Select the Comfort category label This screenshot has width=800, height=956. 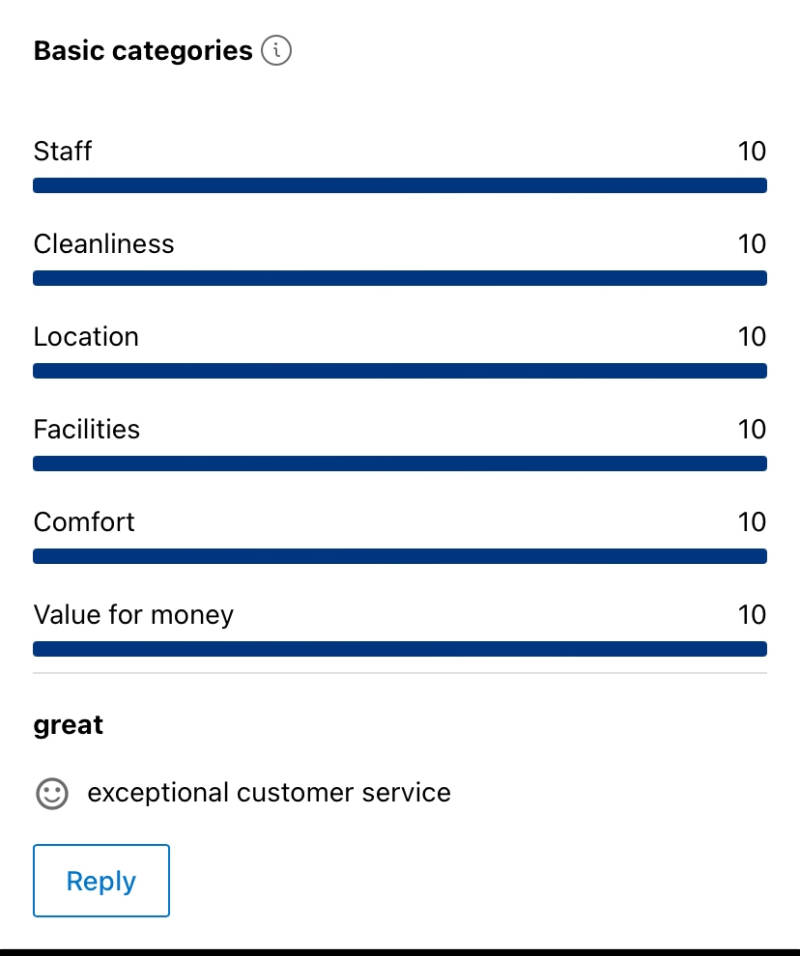84,522
